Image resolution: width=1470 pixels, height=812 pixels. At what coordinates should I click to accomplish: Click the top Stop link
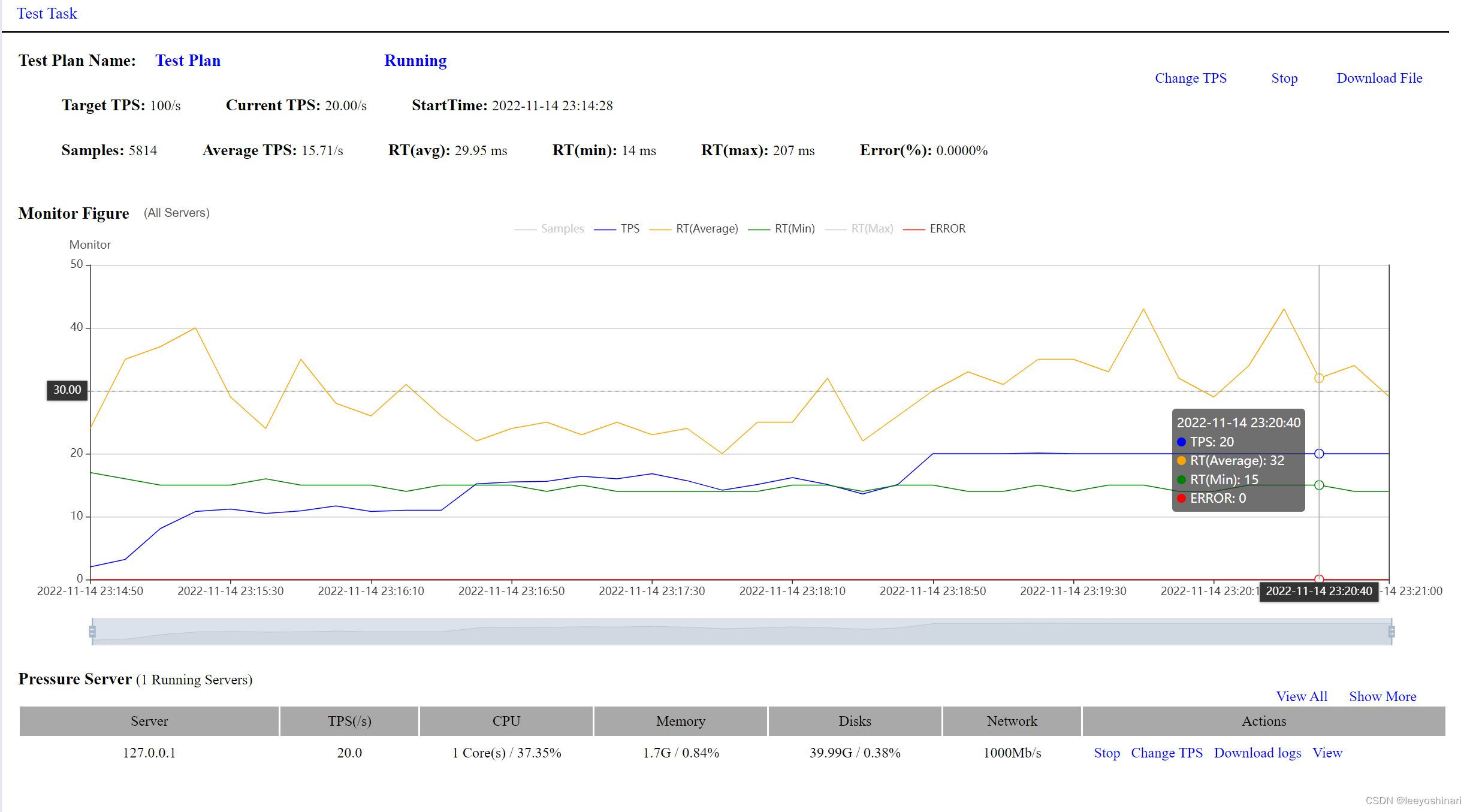coord(1284,78)
